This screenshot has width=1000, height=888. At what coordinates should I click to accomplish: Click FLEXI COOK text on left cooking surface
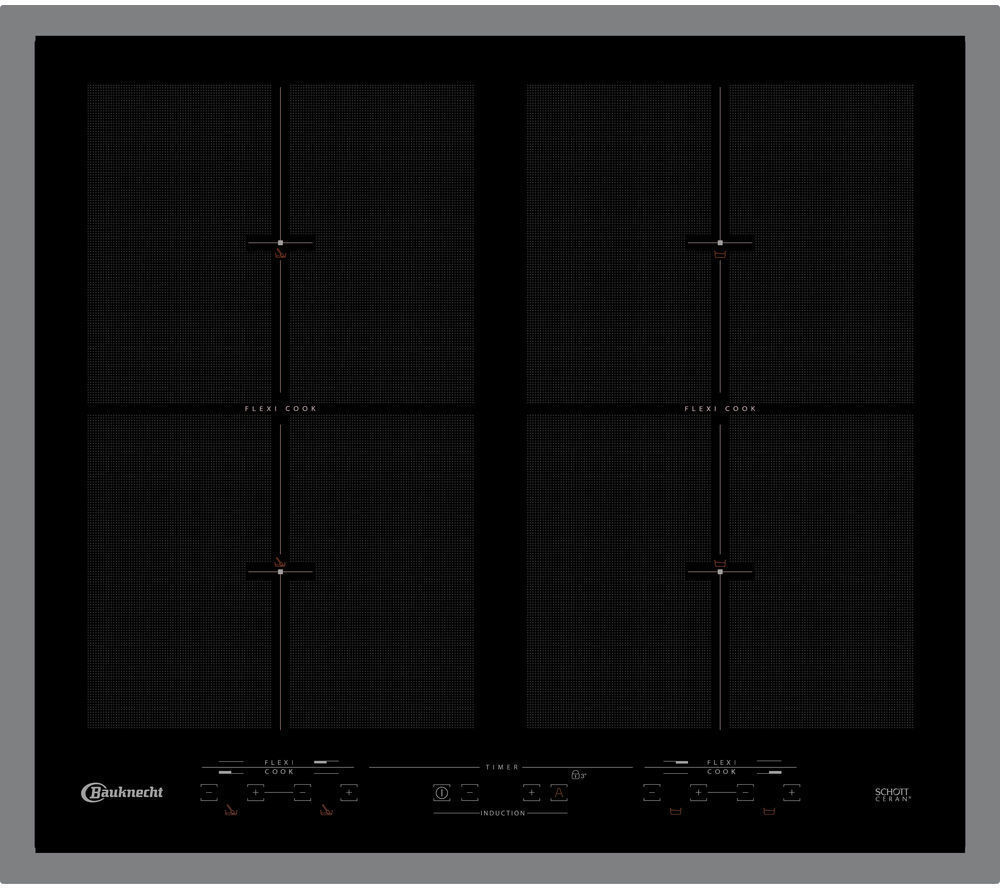(281, 408)
